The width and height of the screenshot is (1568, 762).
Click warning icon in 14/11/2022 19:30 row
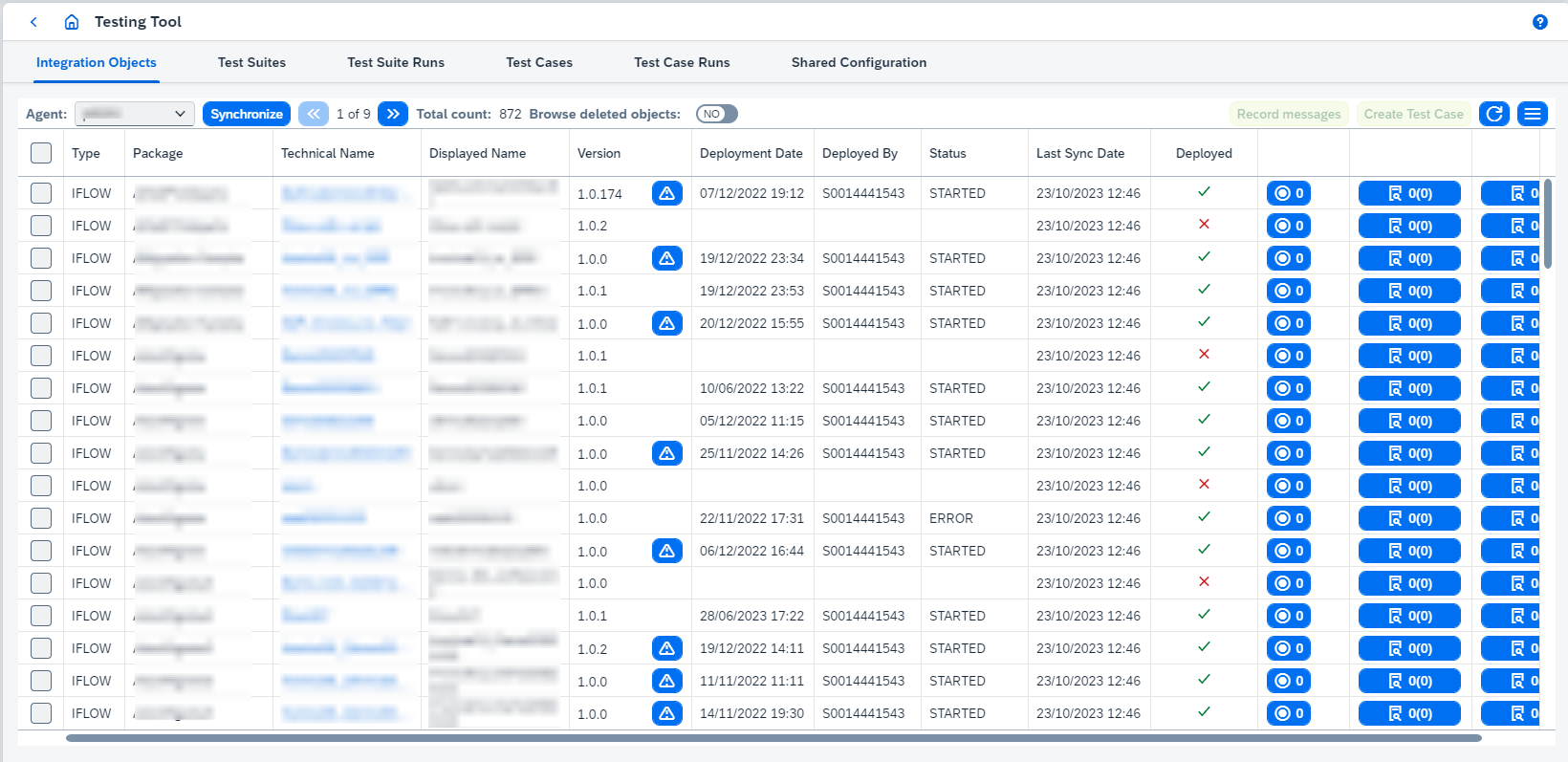[667, 713]
